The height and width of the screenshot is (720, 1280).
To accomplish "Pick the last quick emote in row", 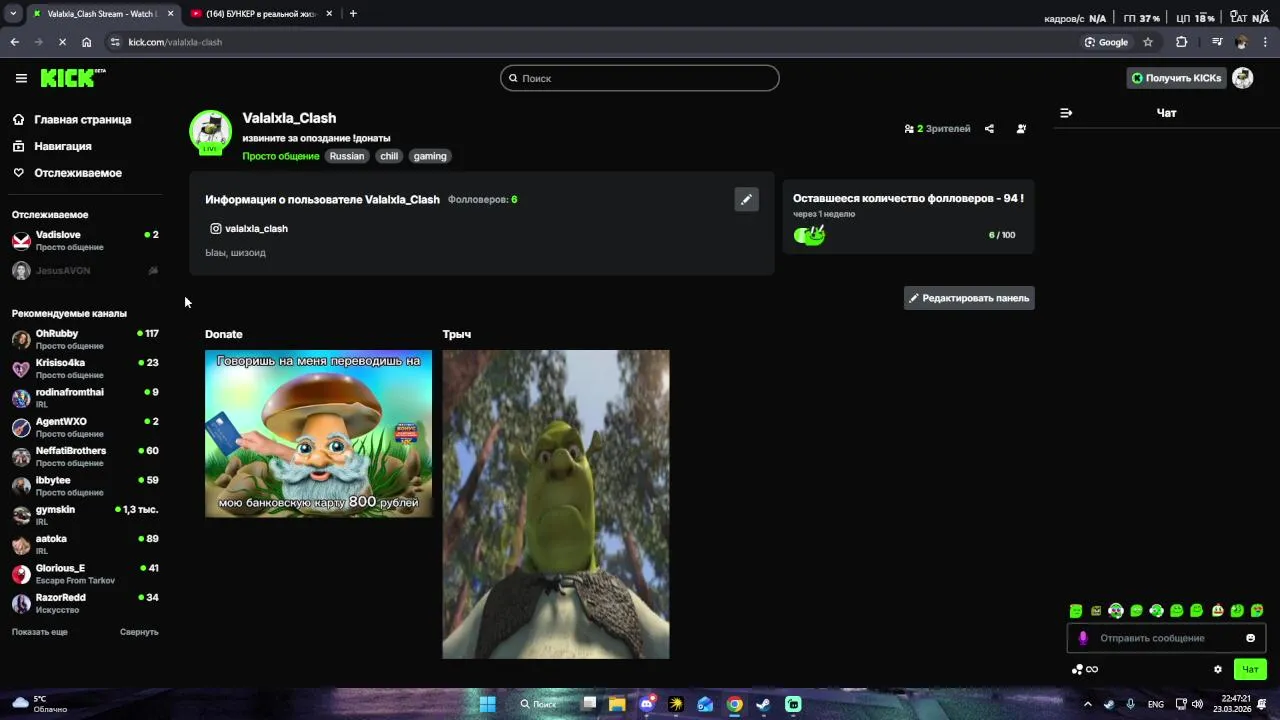I will 1257,611.
